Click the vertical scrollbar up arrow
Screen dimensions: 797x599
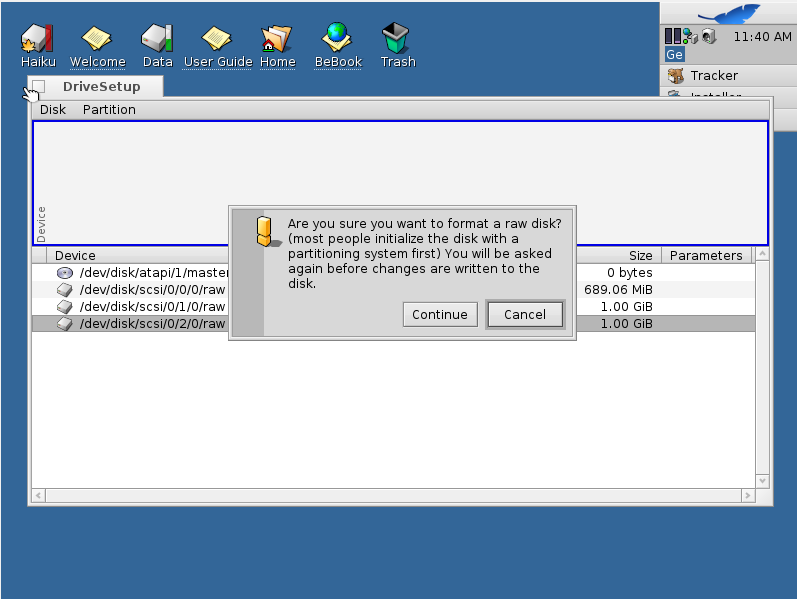click(x=762, y=255)
